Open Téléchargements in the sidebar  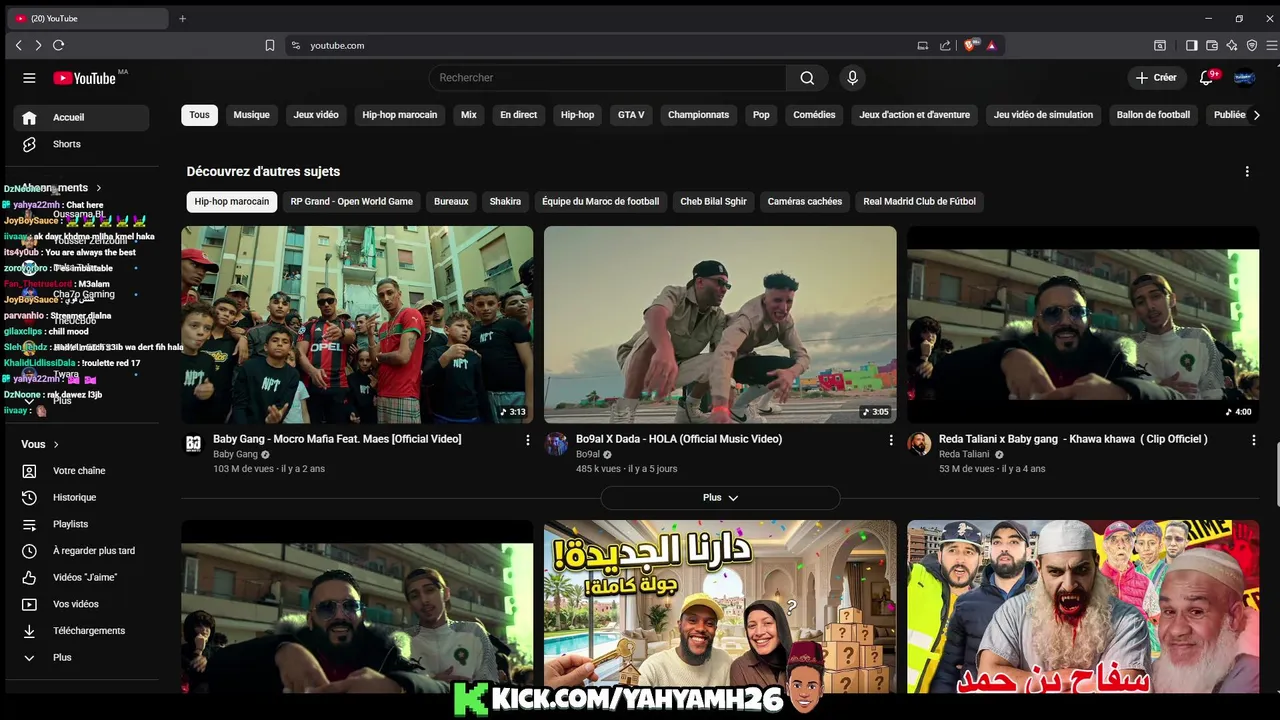click(81, 631)
